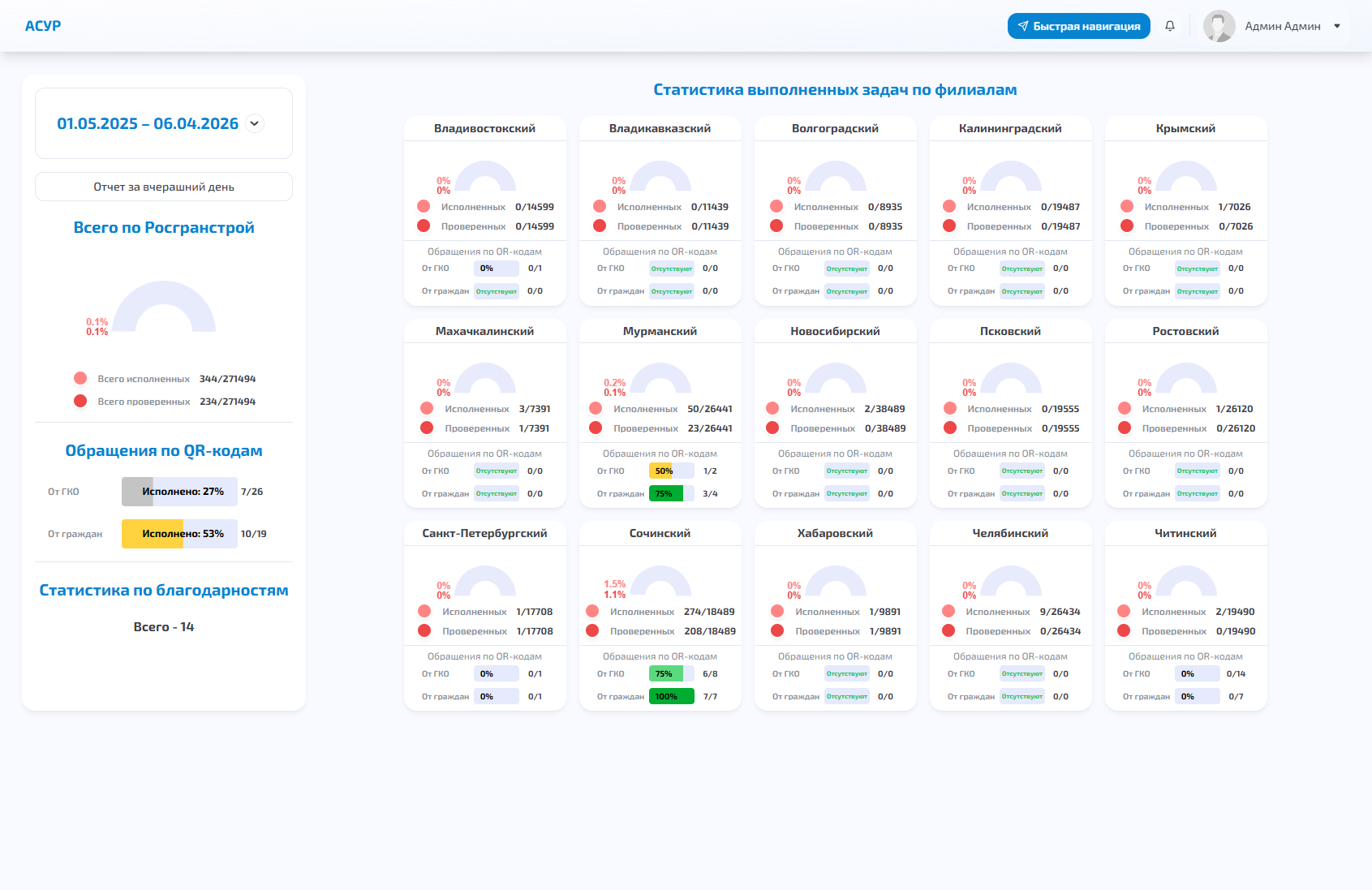Open the Админ Админ account dropdown arrow
1372x890 pixels.
click(1337, 26)
